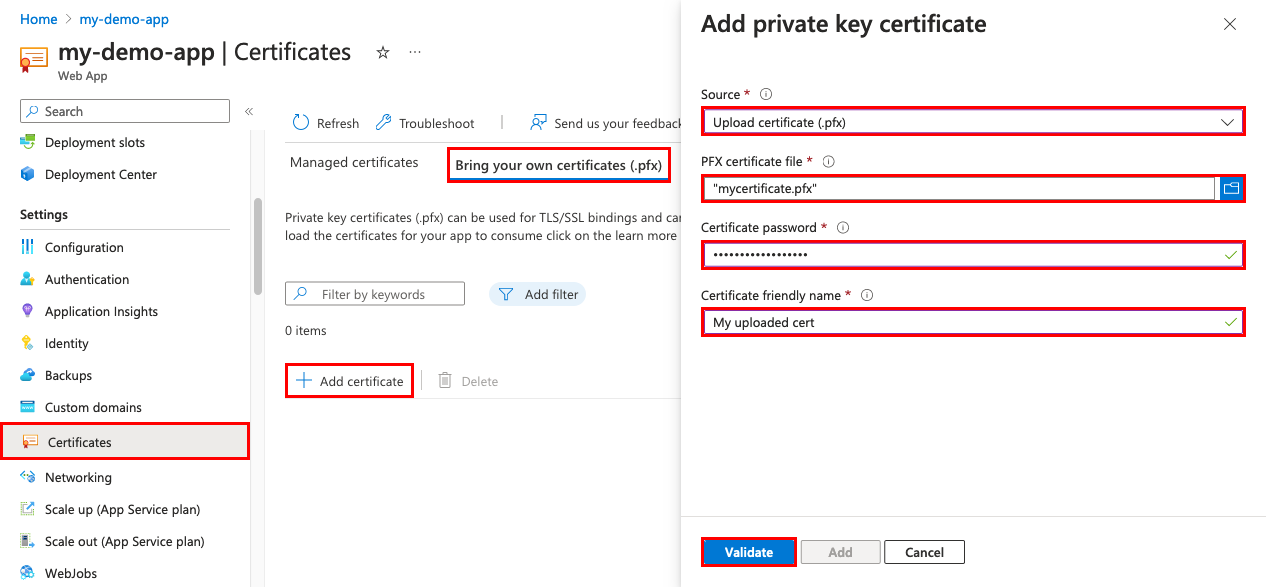Click the favorite star next to Certificates title
1266x587 pixels.
click(x=383, y=52)
